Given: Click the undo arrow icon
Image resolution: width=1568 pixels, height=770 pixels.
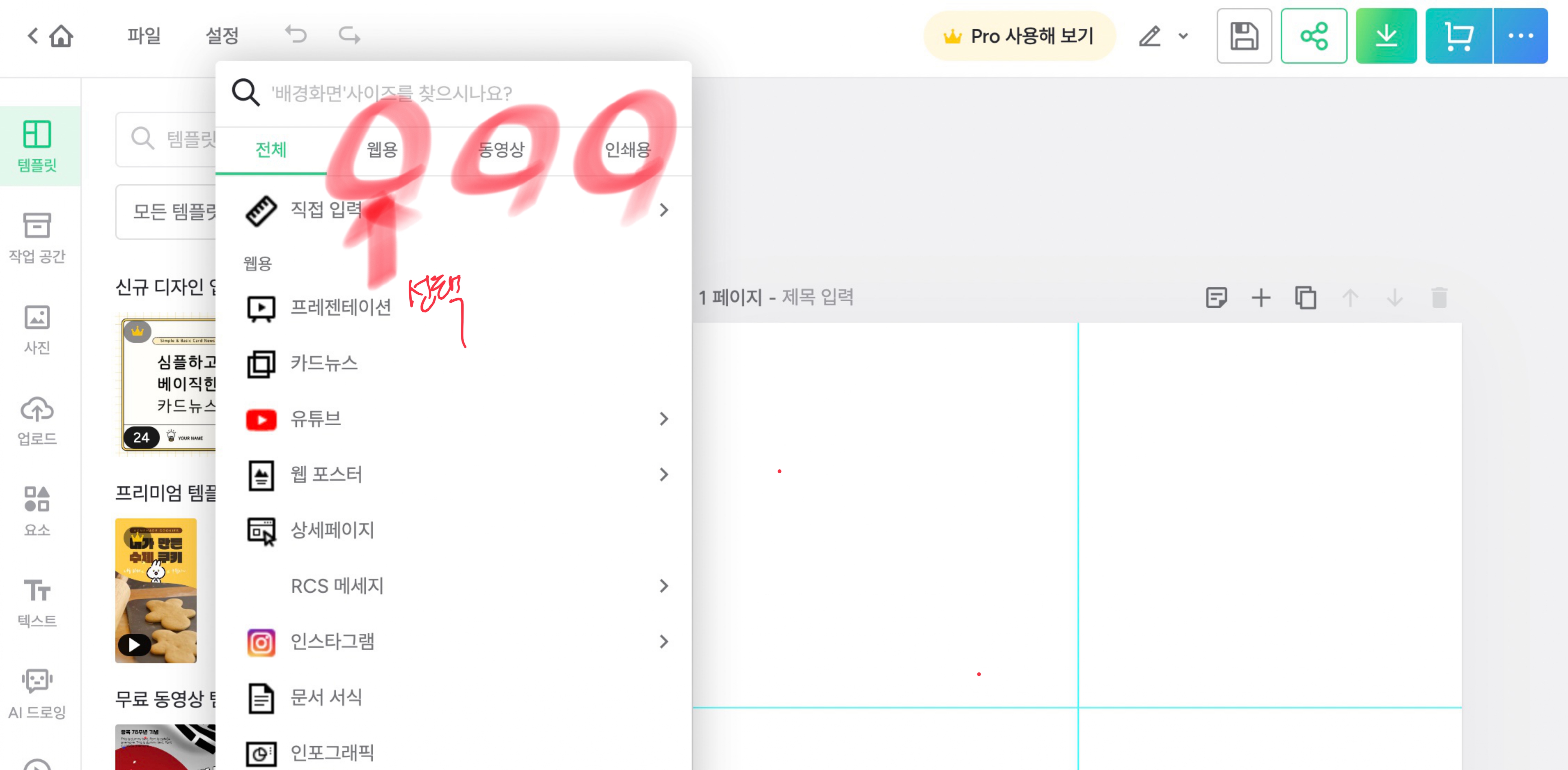Looking at the screenshot, I should tap(296, 35).
